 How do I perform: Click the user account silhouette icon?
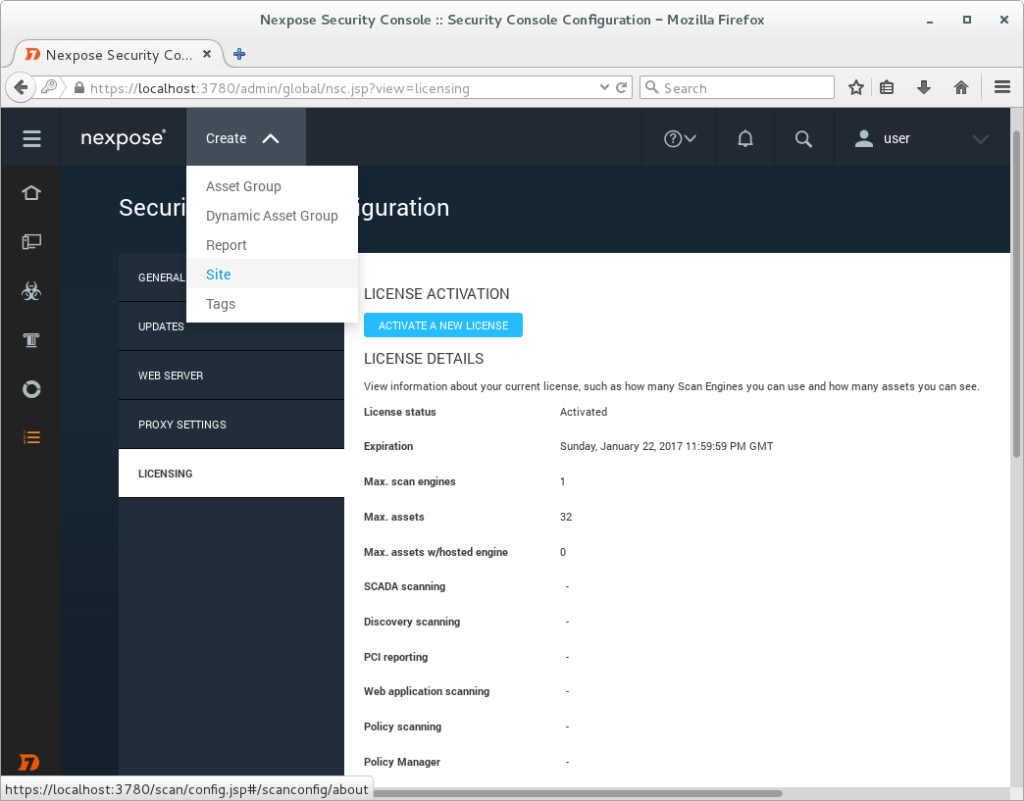point(862,138)
